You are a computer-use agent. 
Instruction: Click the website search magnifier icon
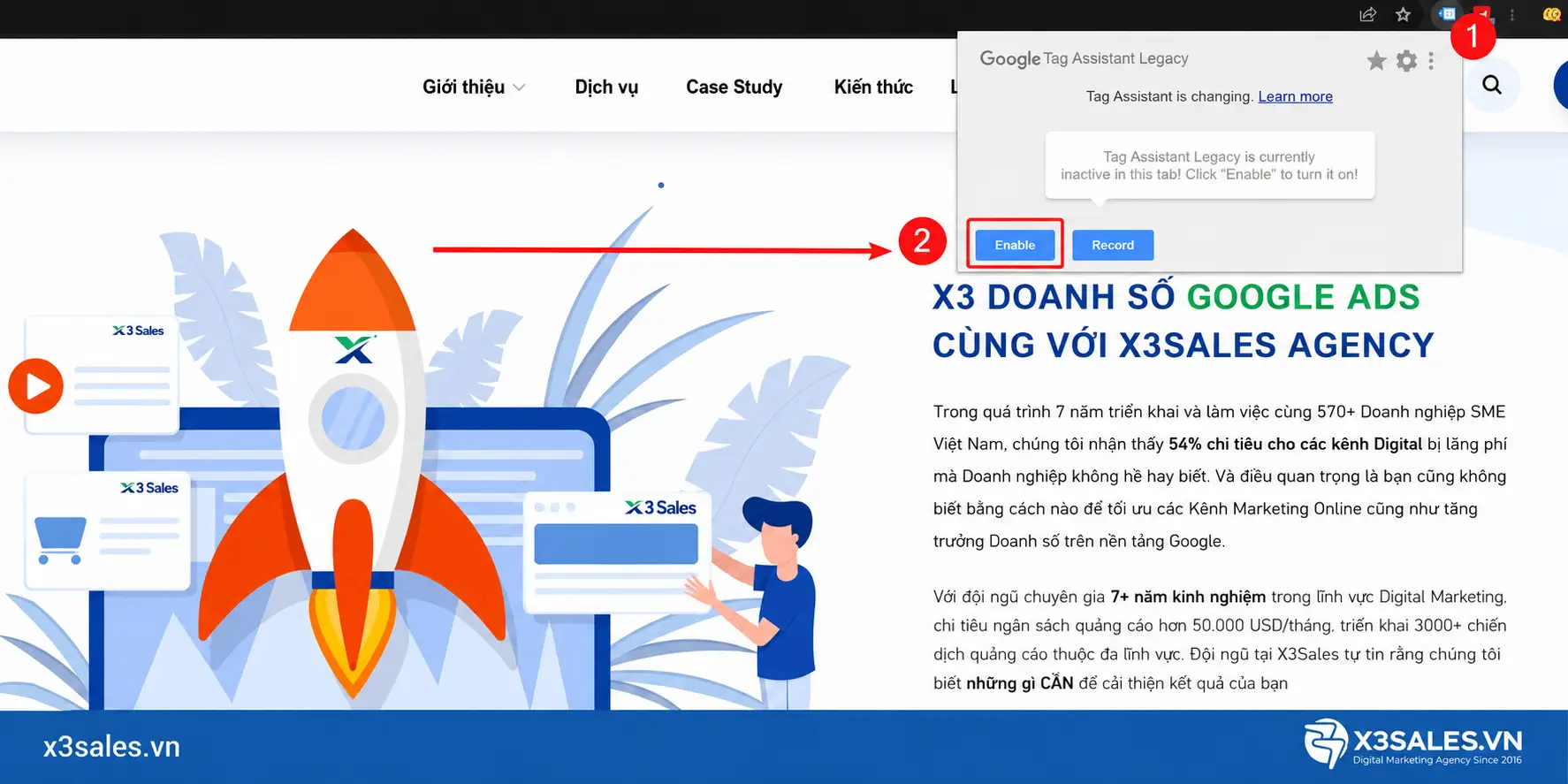click(x=1492, y=85)
